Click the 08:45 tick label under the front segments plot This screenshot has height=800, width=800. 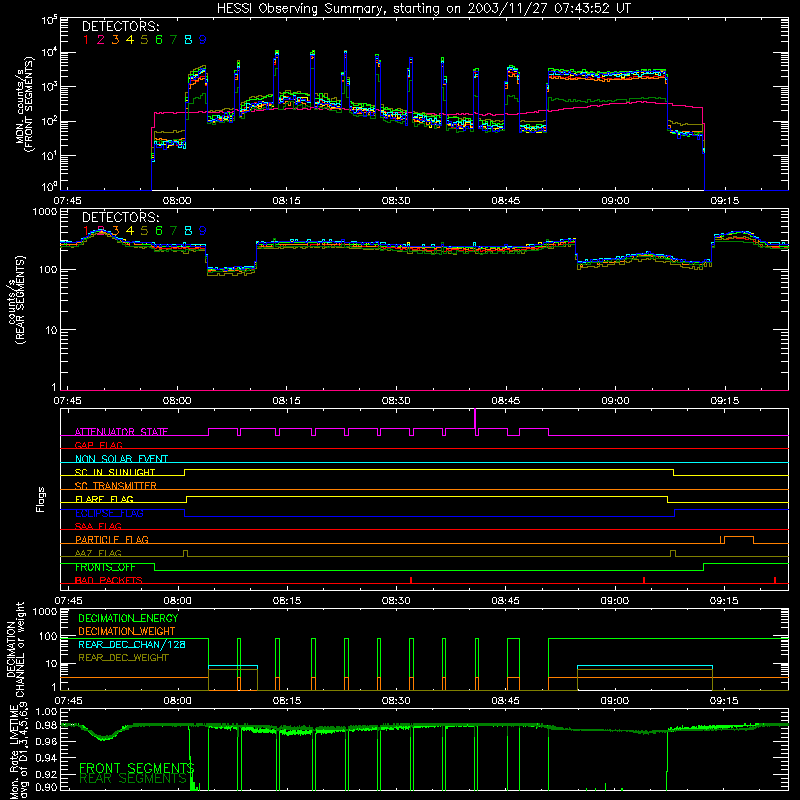[506, 201]
